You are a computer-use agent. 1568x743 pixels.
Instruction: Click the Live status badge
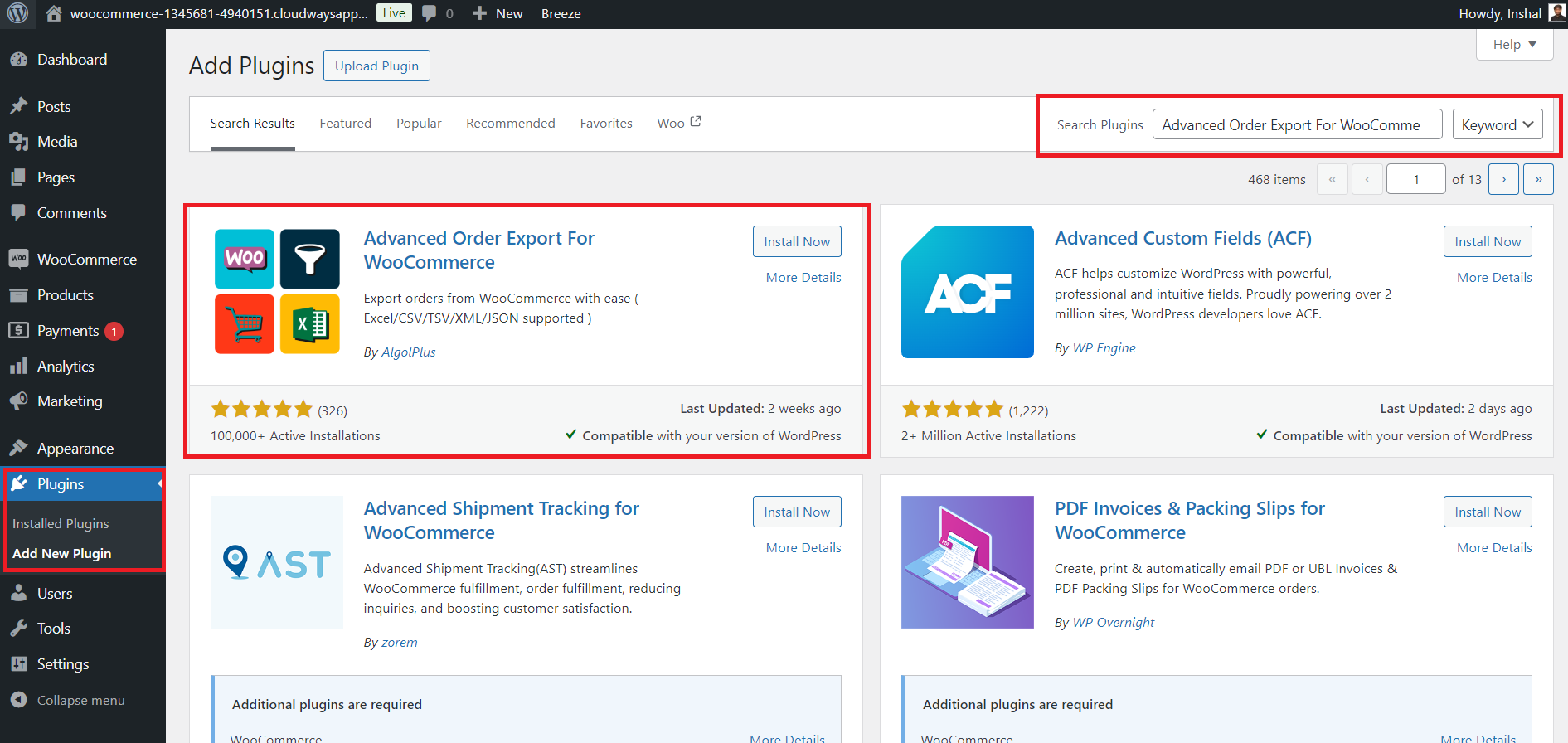click(394, 12)
